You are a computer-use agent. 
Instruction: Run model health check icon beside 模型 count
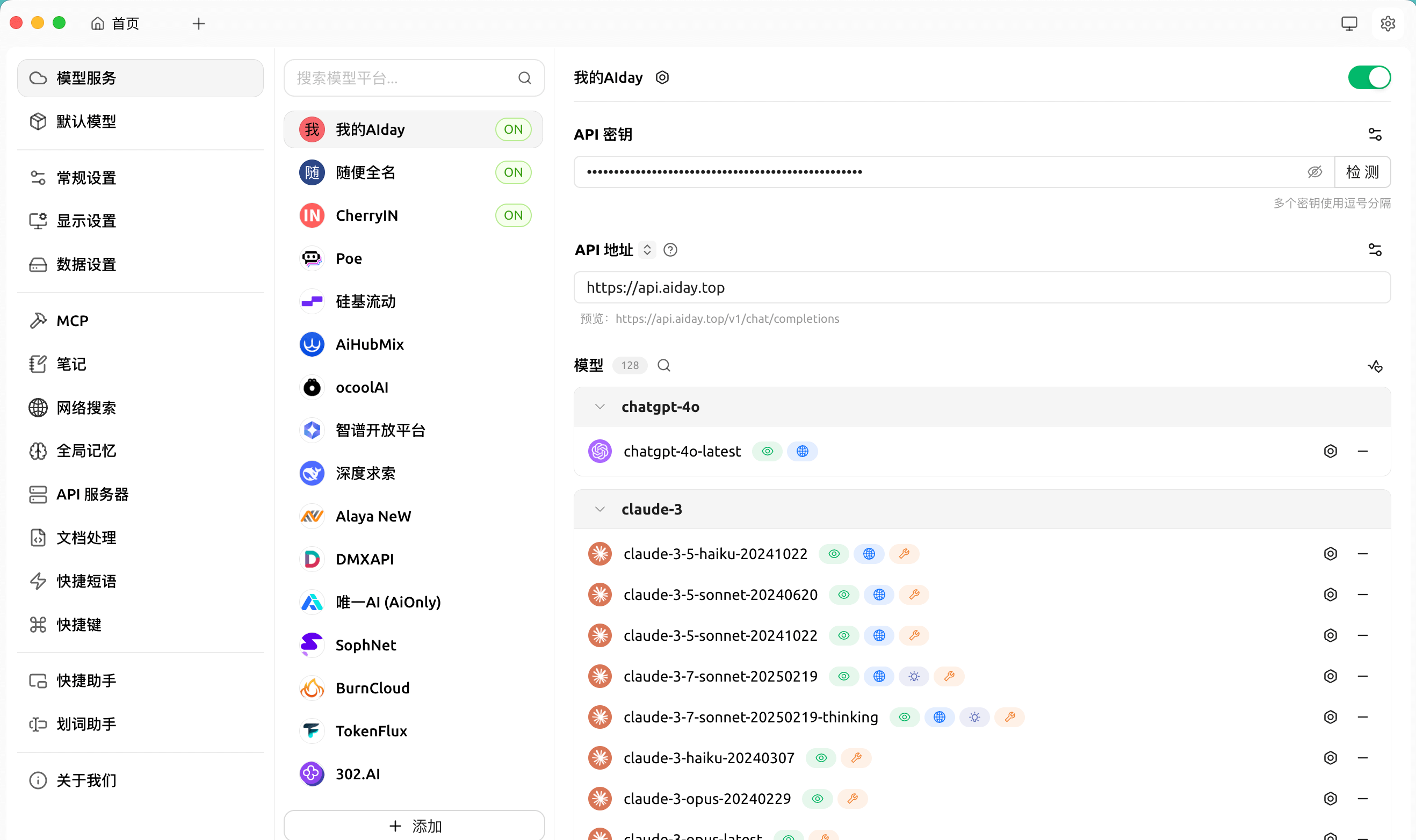[1375, 366]
